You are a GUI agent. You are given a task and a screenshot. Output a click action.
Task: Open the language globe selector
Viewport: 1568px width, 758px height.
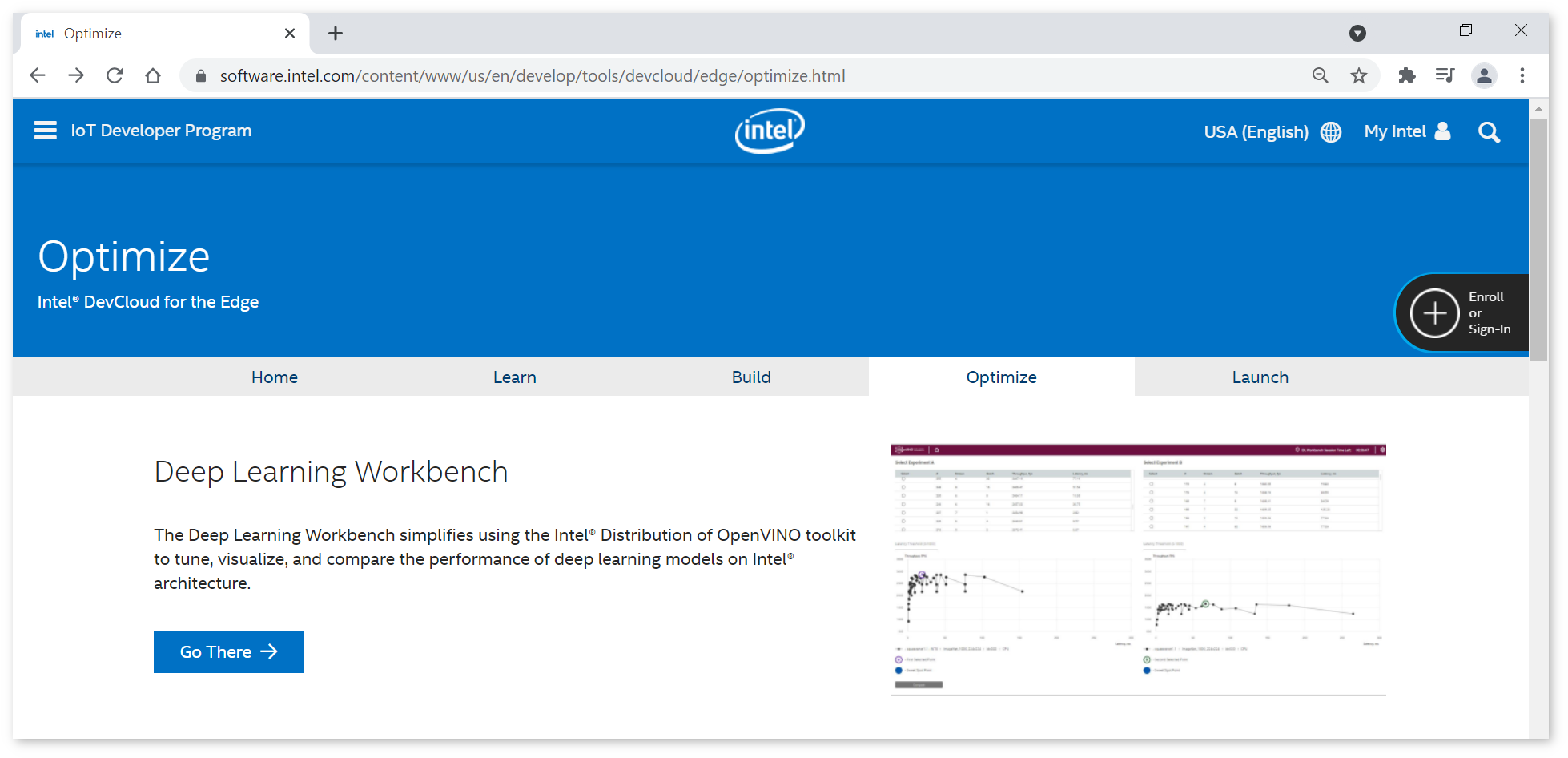coord(1330,132)
